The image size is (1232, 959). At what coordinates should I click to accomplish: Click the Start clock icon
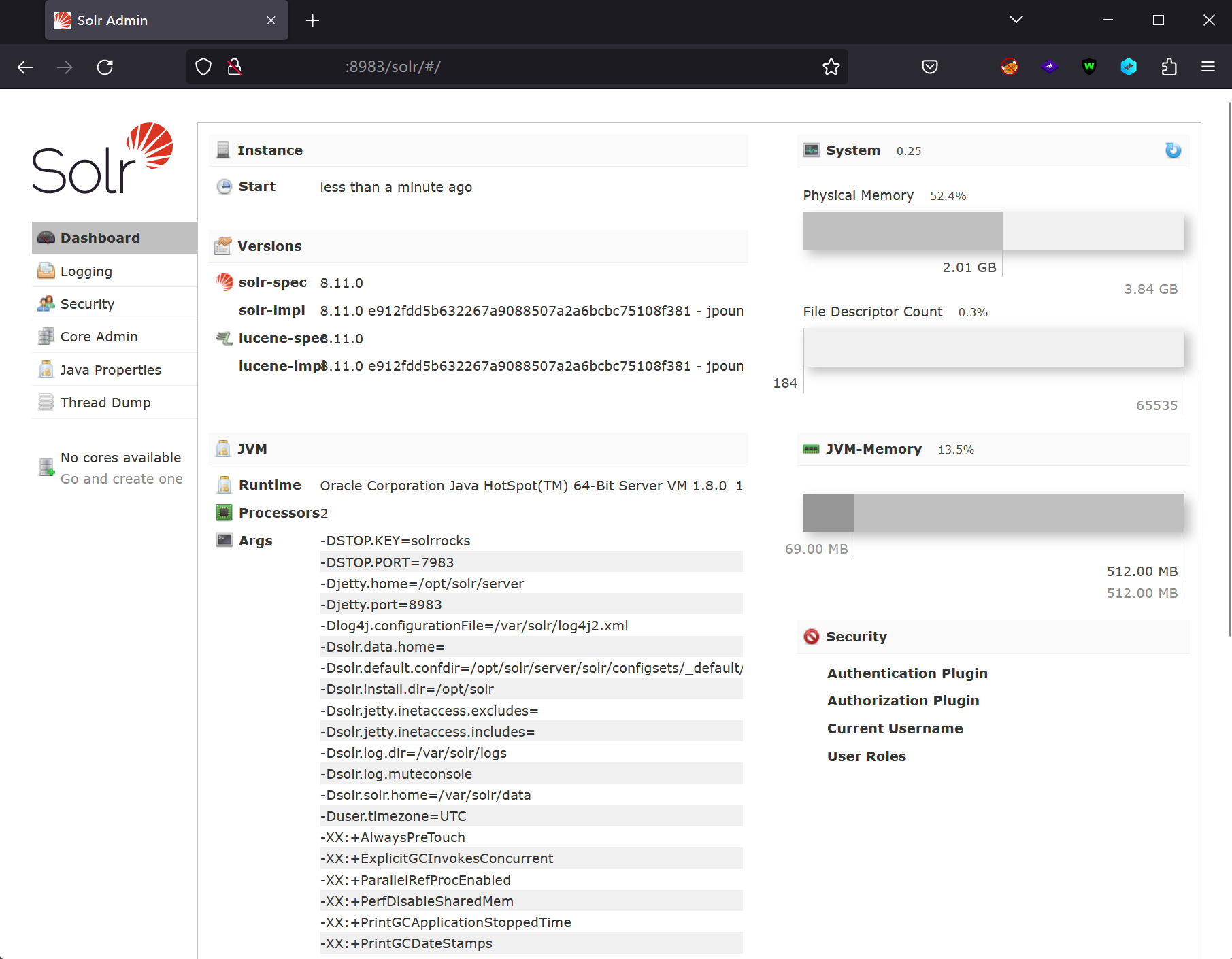pyautogui.click(x=224, y=186)
